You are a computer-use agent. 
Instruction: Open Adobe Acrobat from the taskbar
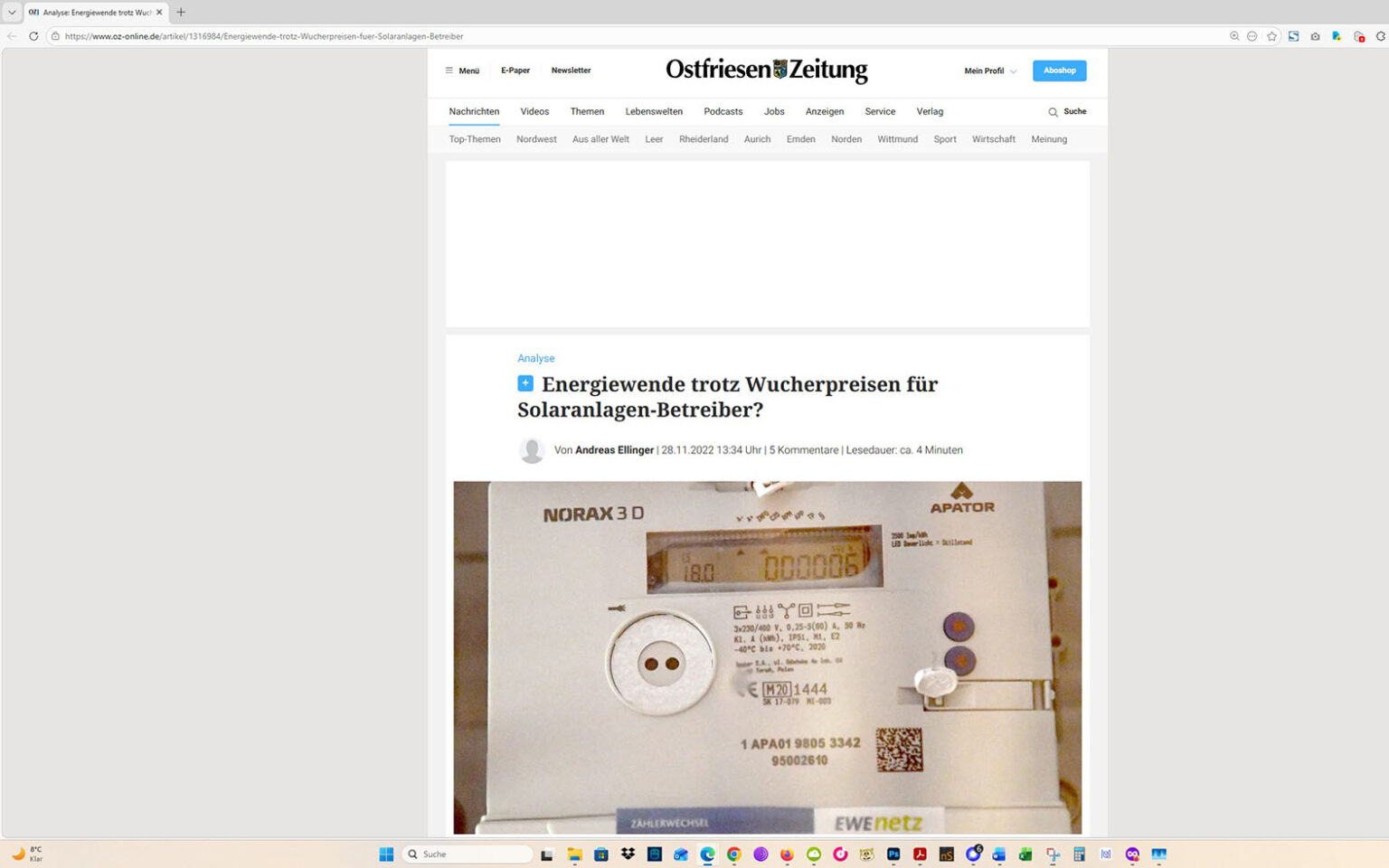(919, 854)
